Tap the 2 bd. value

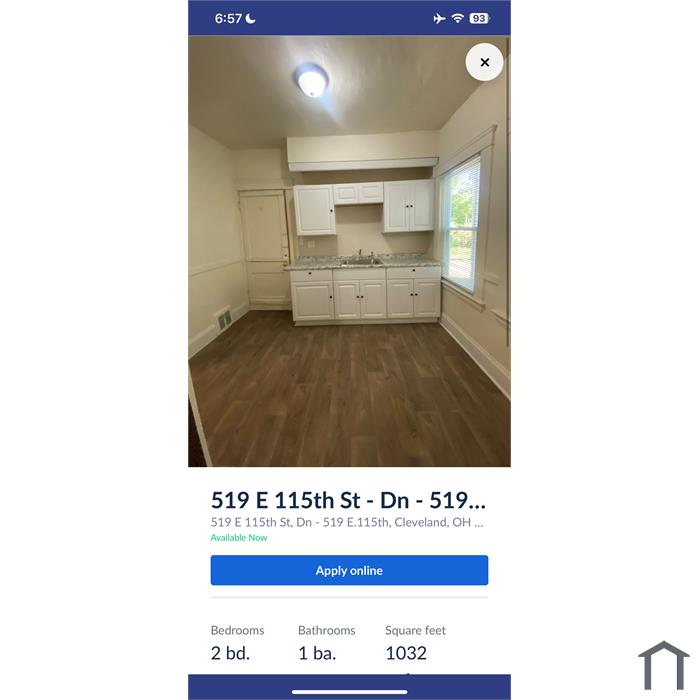[x=230, y=653]
